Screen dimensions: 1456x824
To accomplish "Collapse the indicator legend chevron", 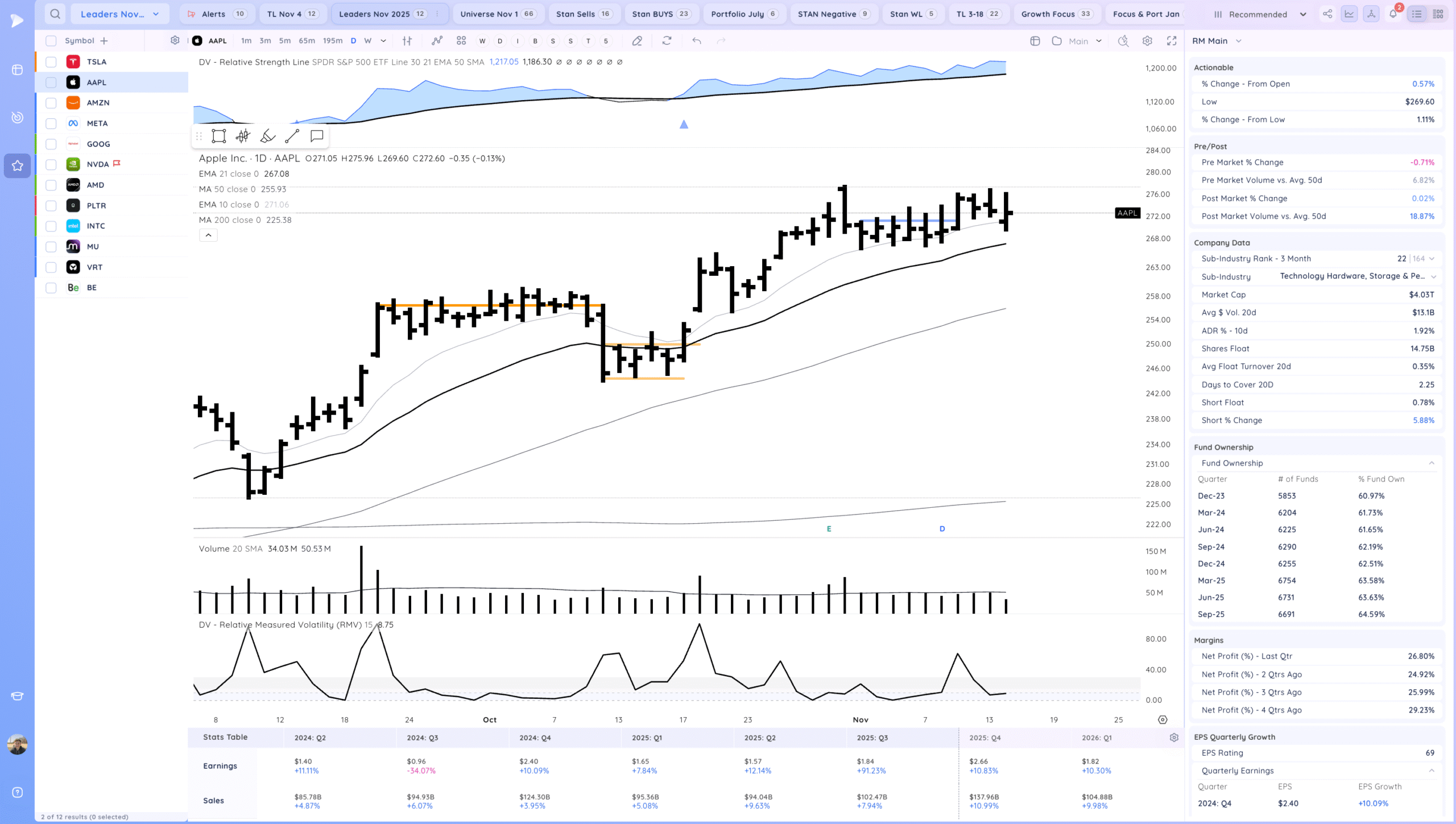I will [x=208, y=235].
